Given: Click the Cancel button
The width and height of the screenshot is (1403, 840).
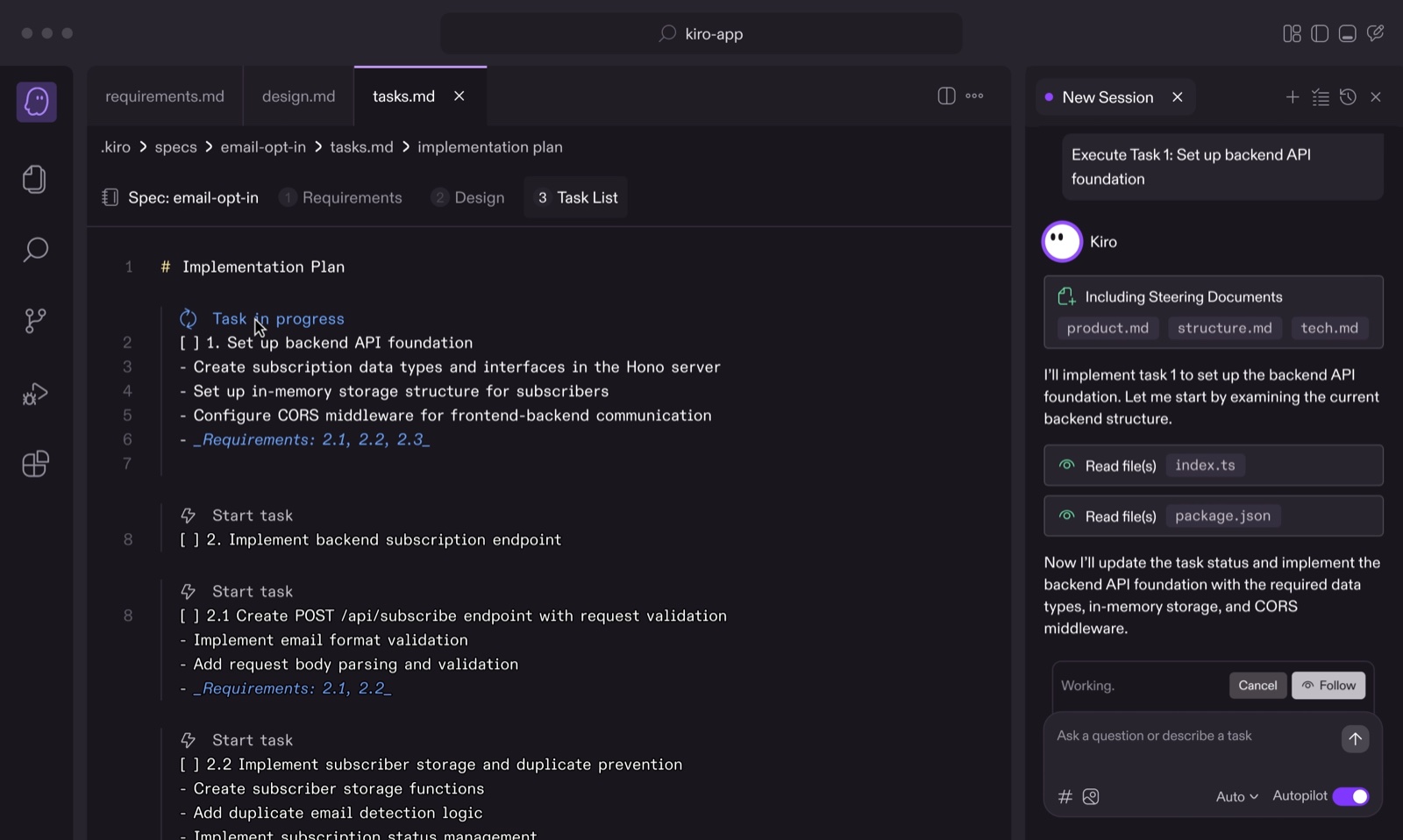Looking at the screenshot, I should [1257, 685].
